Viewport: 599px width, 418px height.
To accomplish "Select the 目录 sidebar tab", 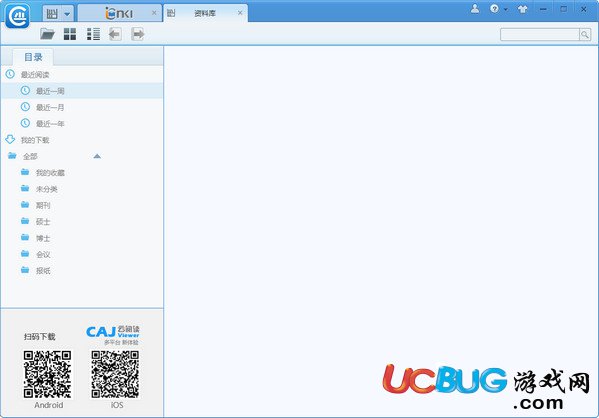I will tap(33, 57).
